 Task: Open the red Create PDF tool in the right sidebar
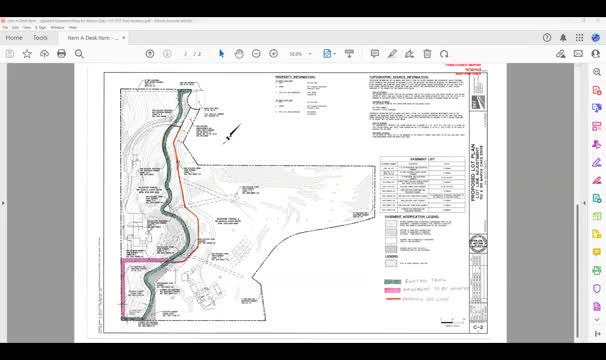coord(597,90)
